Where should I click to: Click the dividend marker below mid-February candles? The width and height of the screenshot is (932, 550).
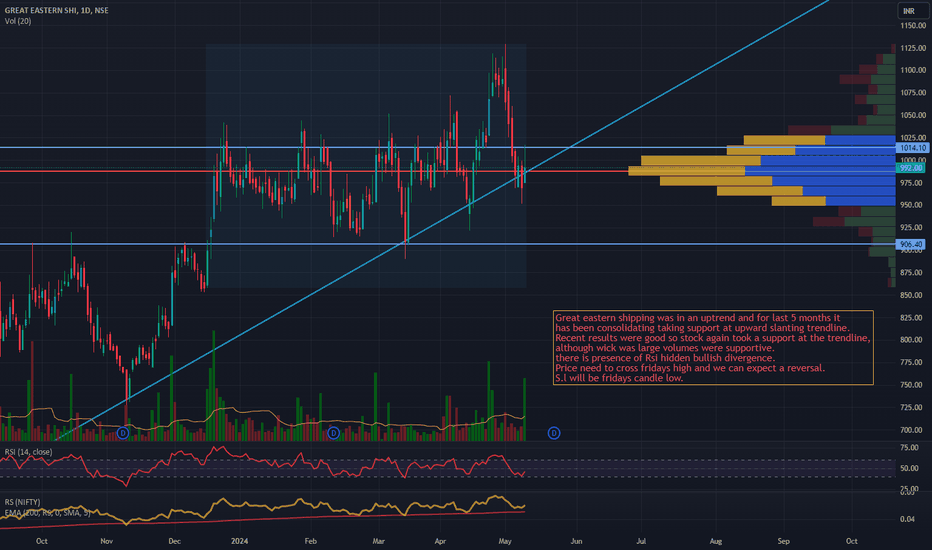[333, 433]
